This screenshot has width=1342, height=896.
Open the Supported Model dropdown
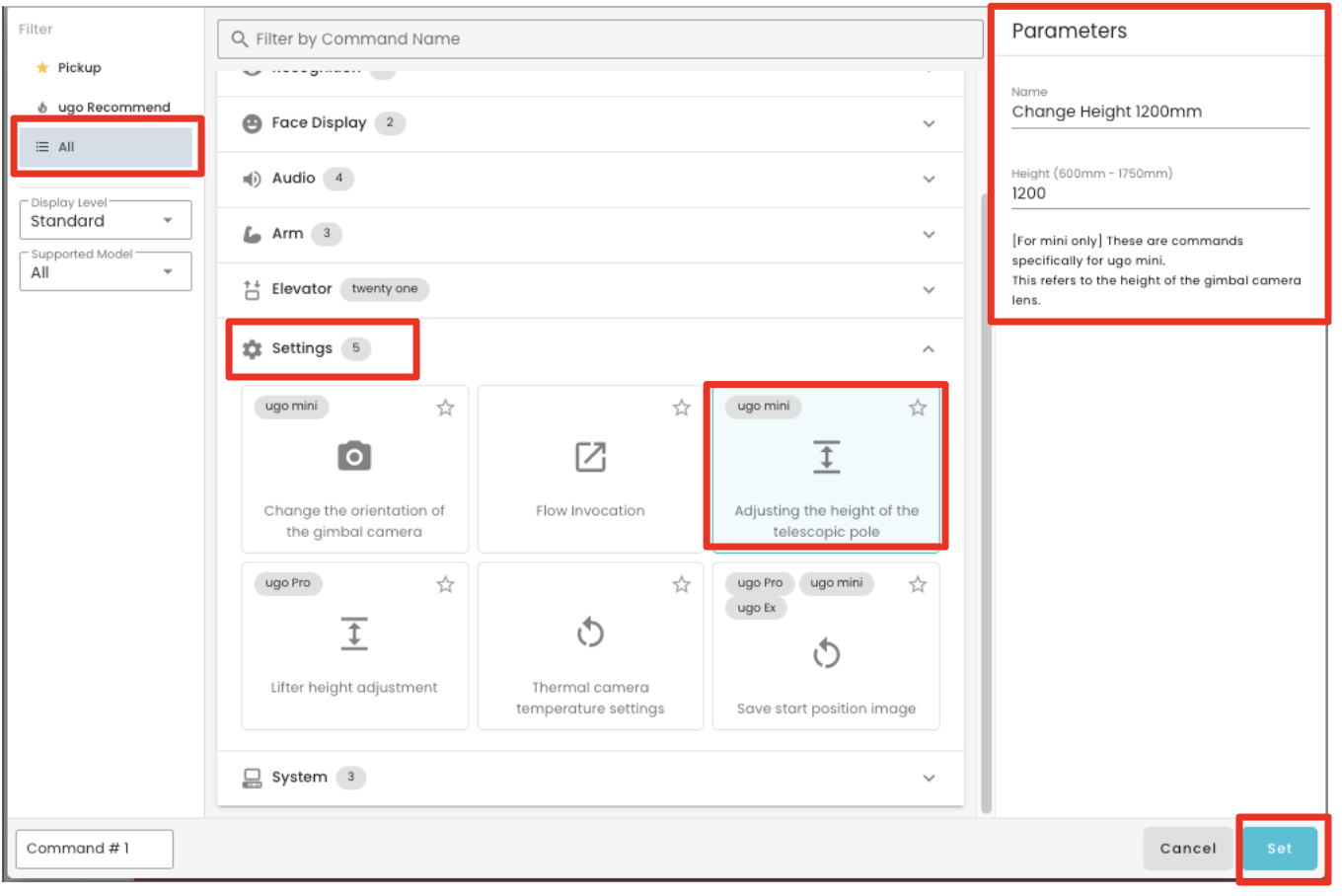pos(105,271)
